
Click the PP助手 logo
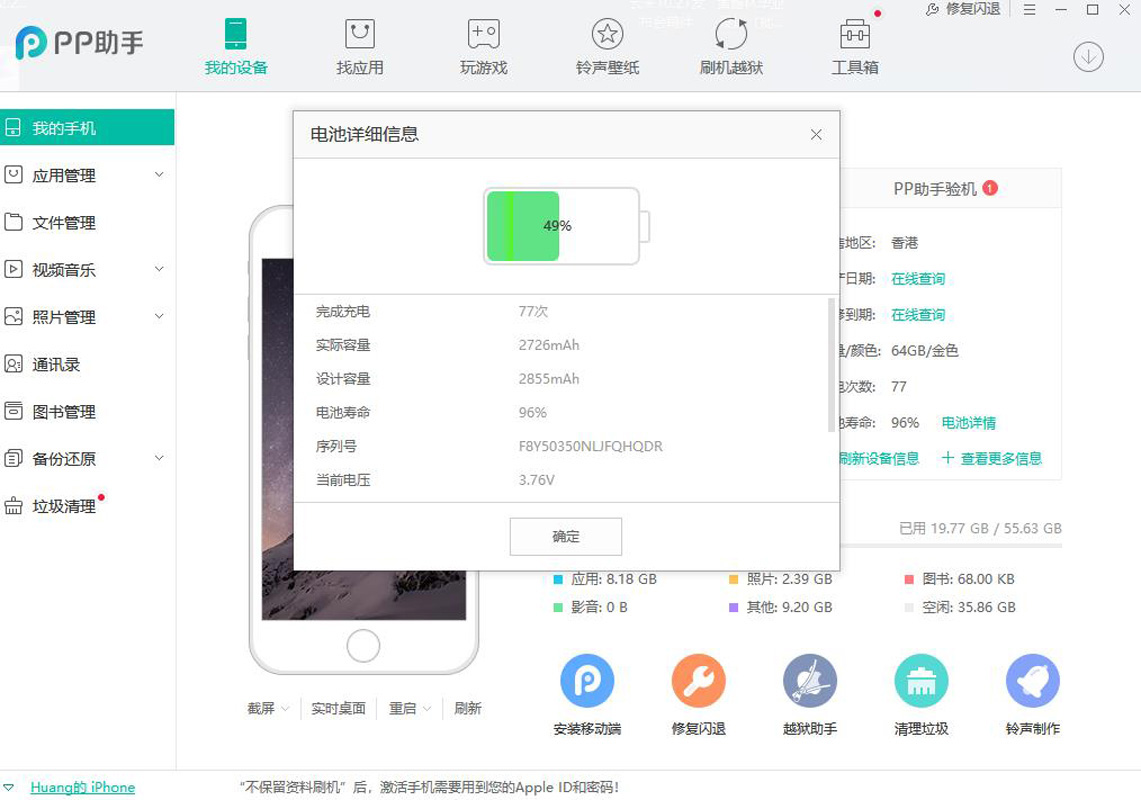[x=79, y=43]
